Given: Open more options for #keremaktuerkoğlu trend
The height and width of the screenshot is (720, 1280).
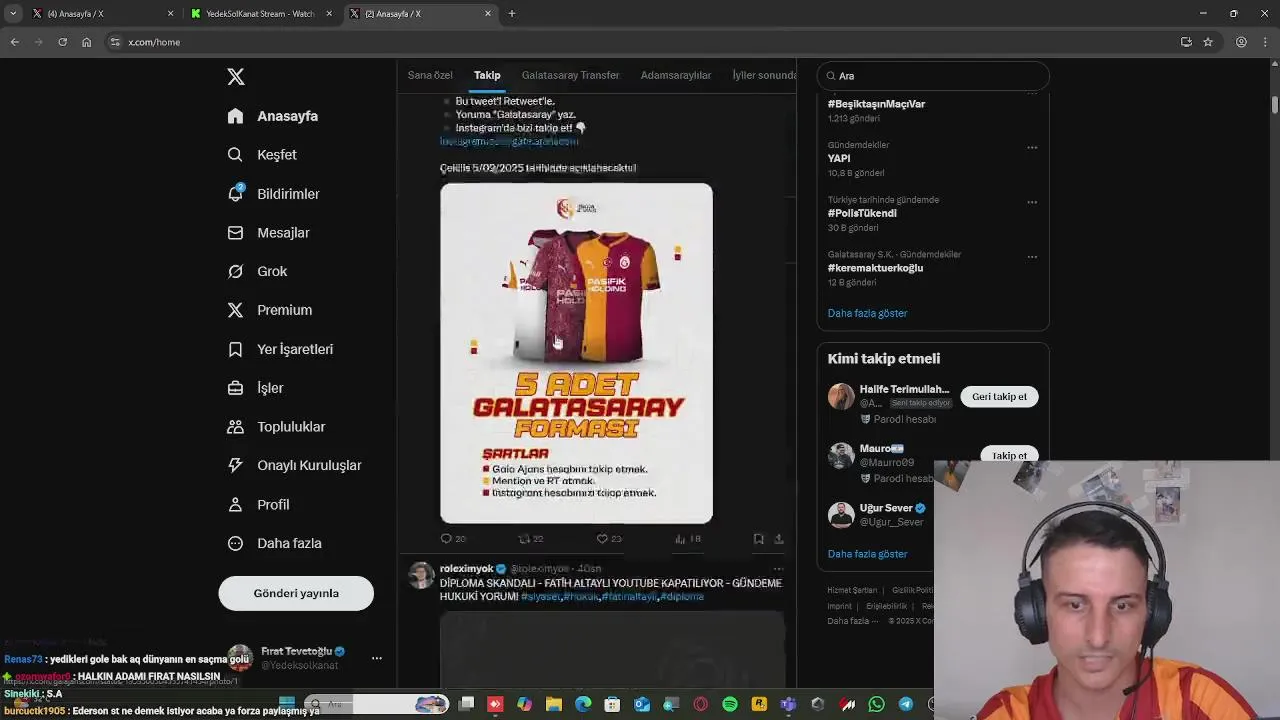Looking at the screenshot, I should 1032,257.
